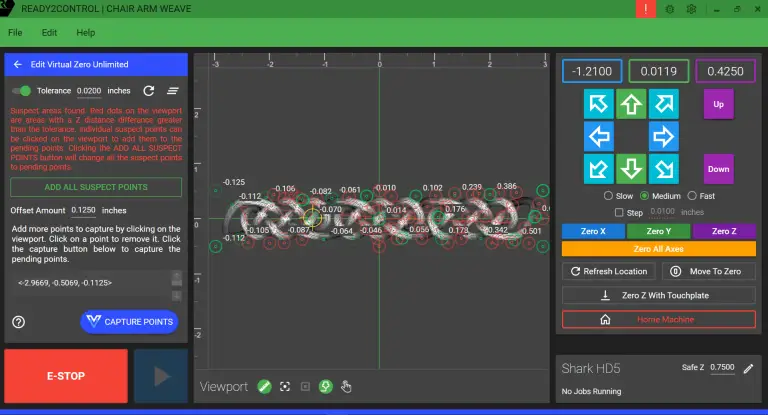The image size is (768, 415).
Task: Open the Help menu
Action: coord(86,32)
